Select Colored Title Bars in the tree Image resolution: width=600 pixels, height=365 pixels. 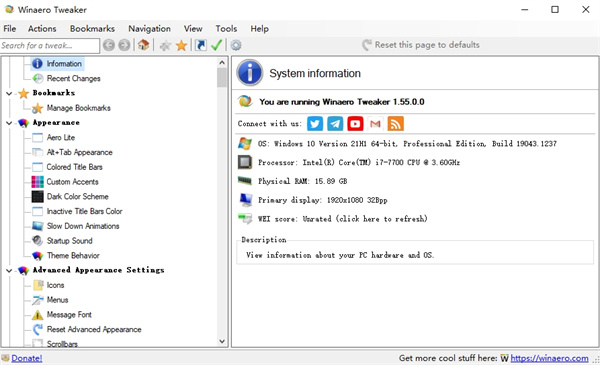(x=75, y=167)
